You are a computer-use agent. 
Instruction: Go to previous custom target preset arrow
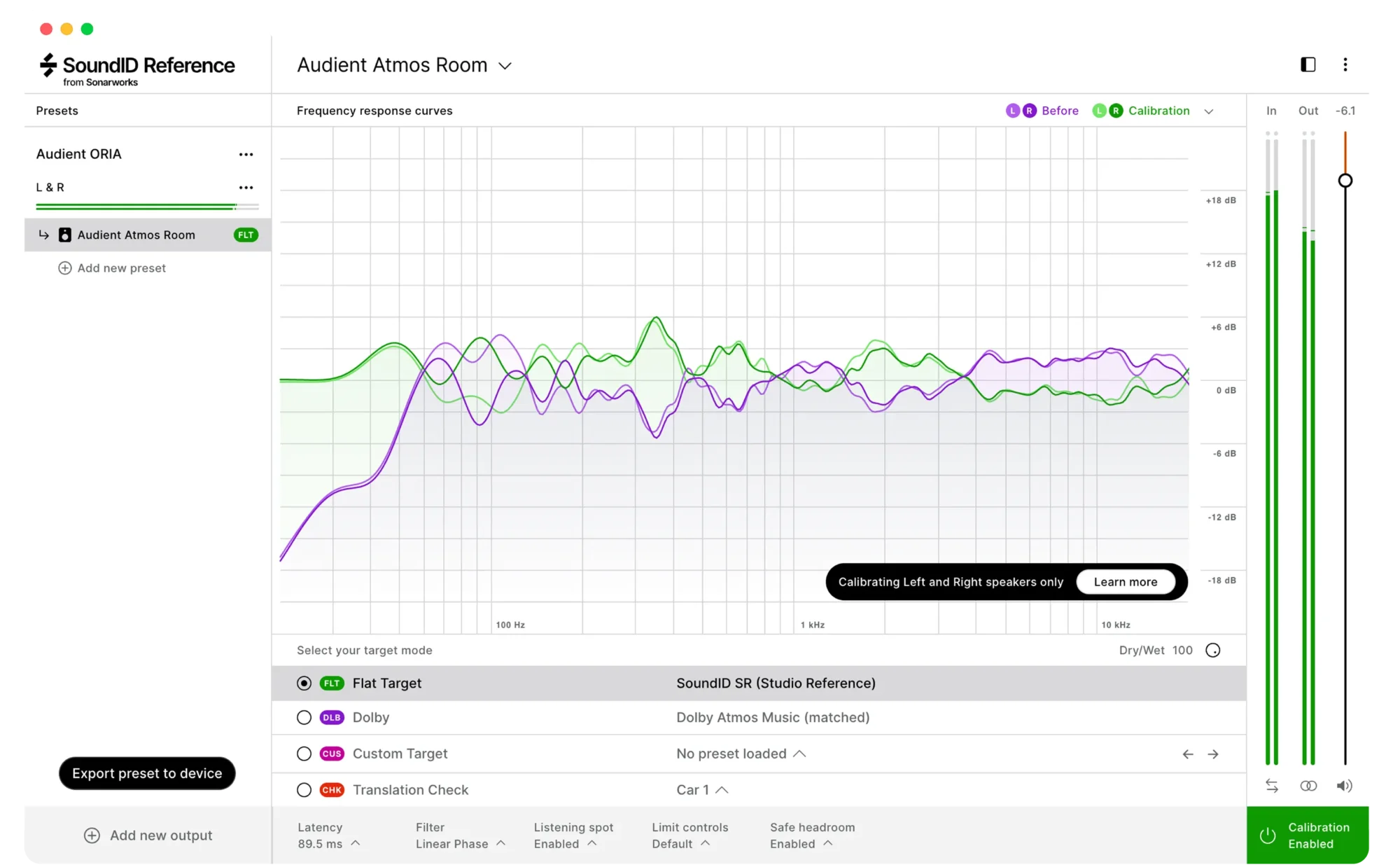[x=1188, y=754]
